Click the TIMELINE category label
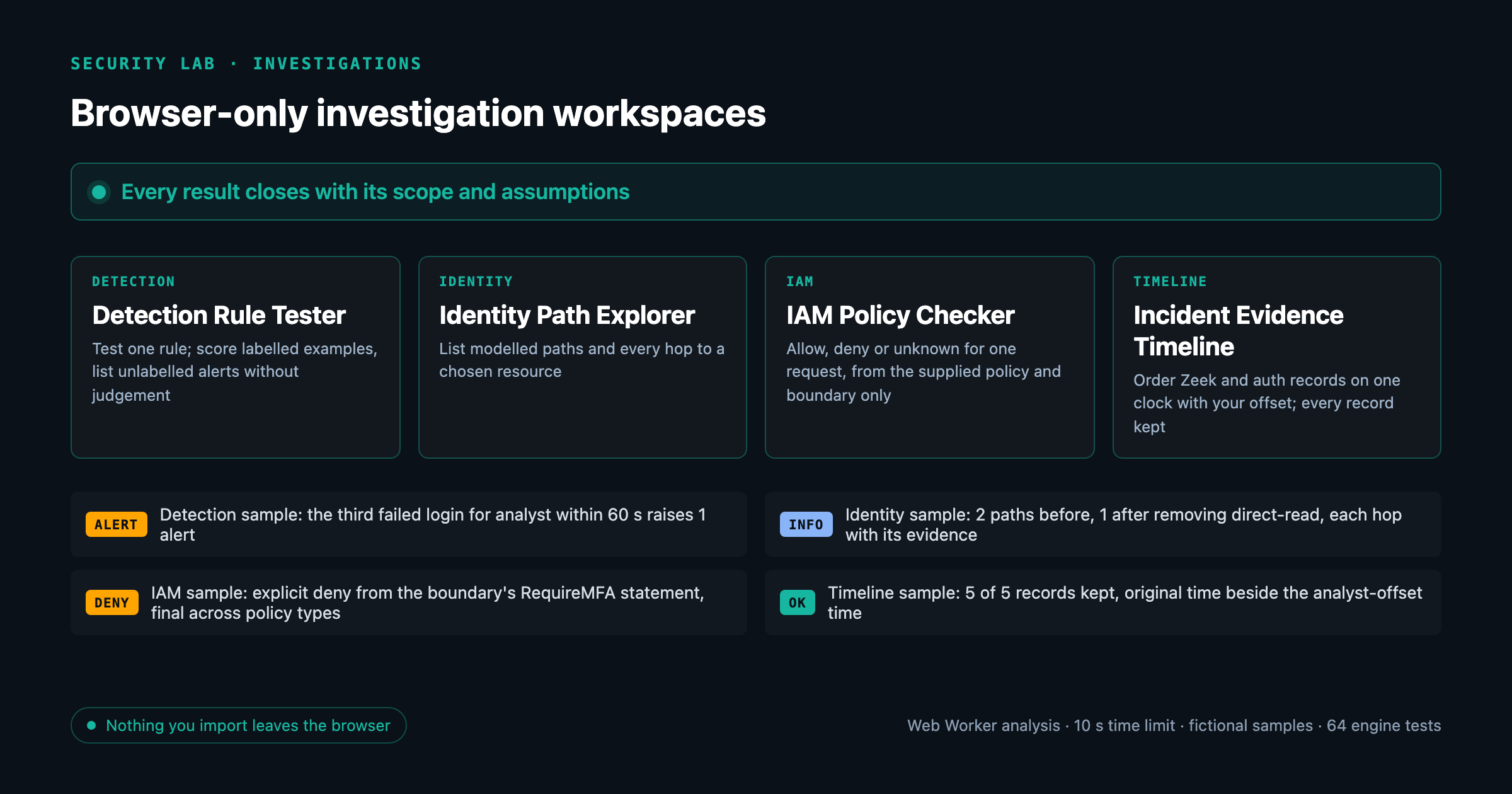1512x794 pixels. 1170,282
